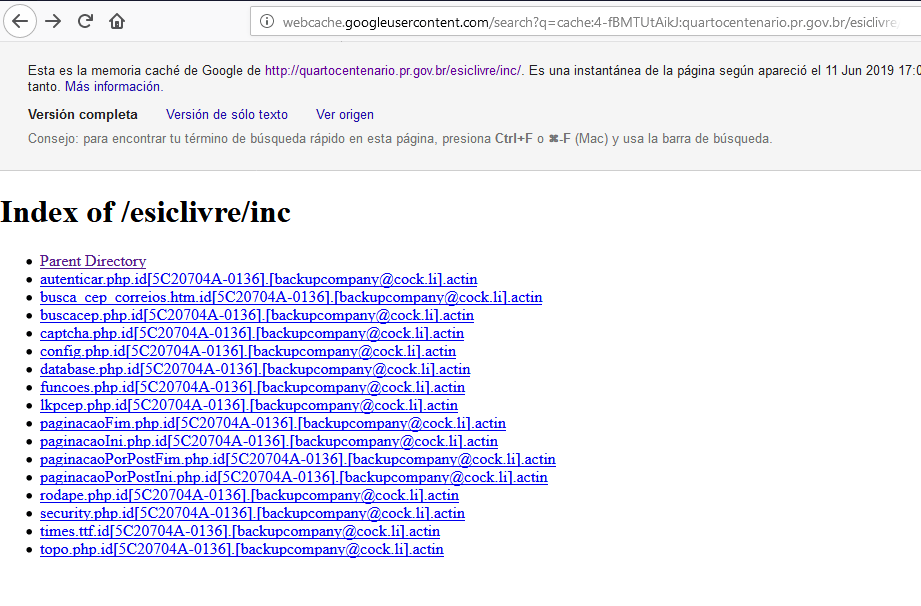Open the Parent Directory link
Image resolution: width=921 pixels, height=606 pixels.
[93, 261]
